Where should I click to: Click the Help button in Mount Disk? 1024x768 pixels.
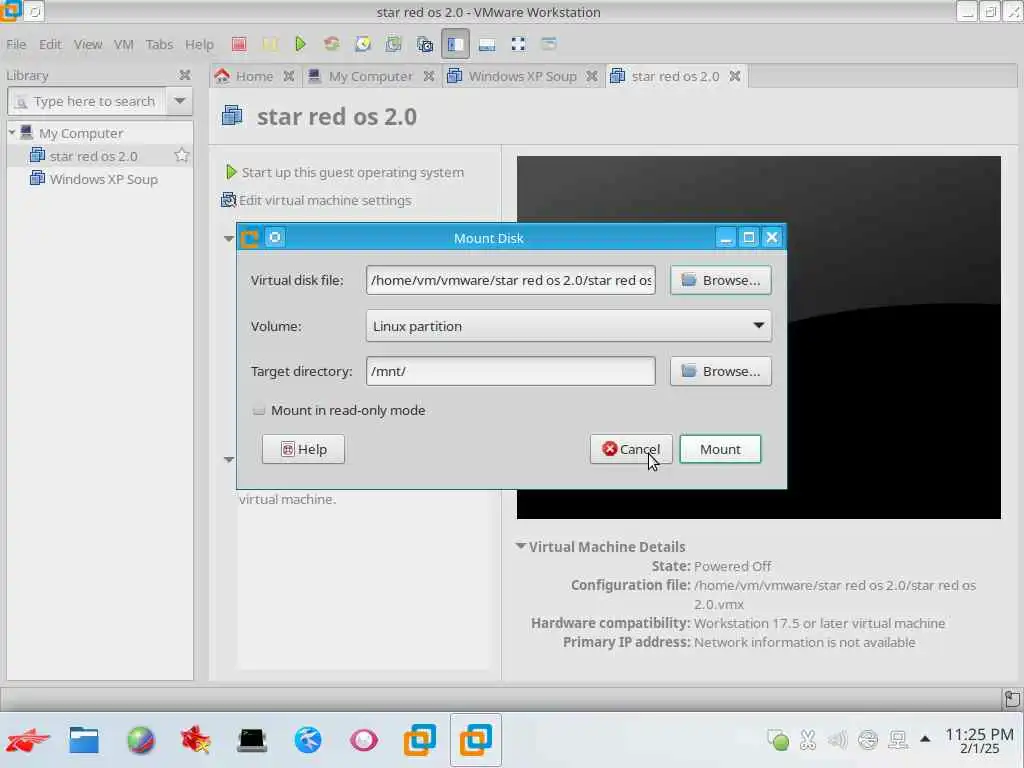pos(303,449)
